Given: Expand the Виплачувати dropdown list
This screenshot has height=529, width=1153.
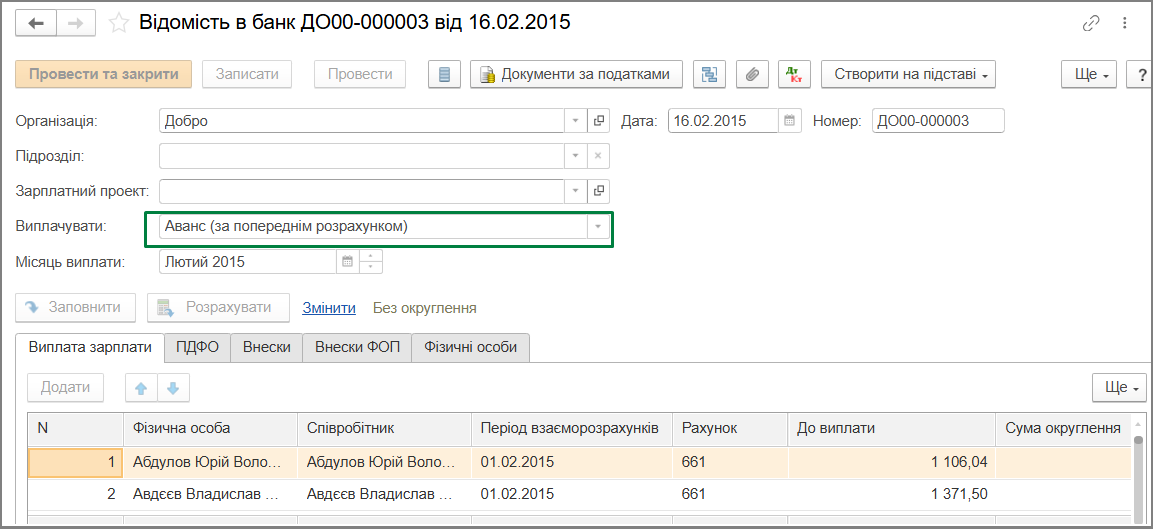Looking at the screenshot, I should (599, 227).
